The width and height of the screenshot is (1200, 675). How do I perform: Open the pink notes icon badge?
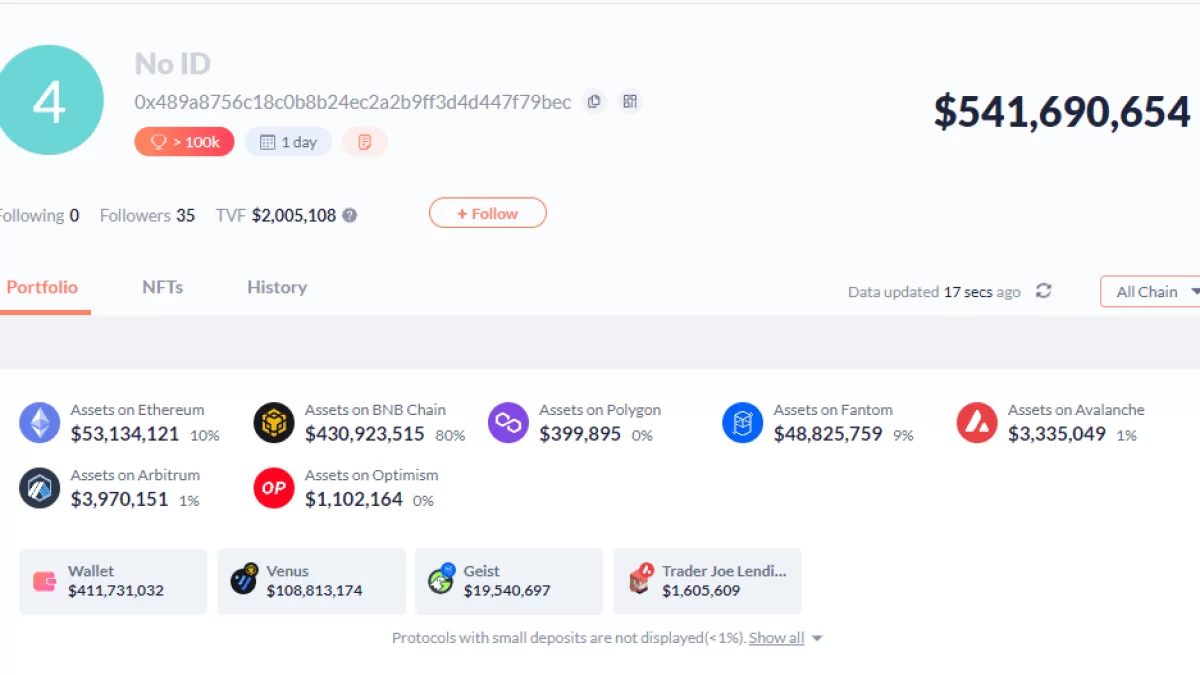[365, 142]
